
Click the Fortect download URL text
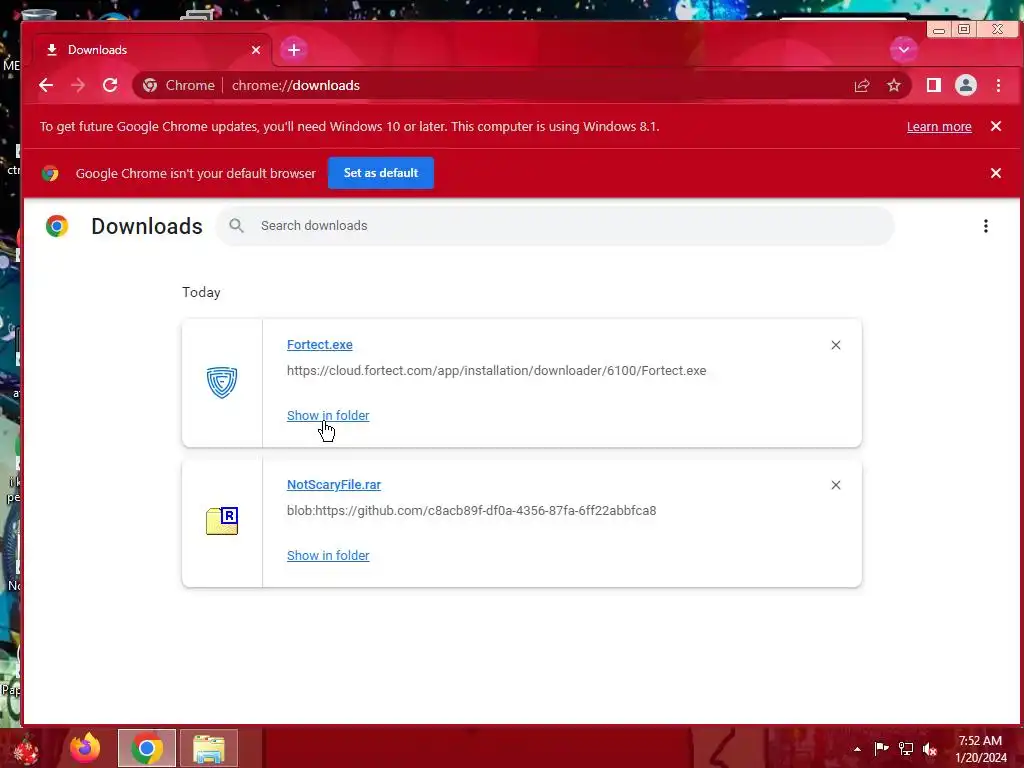(496, 370)
